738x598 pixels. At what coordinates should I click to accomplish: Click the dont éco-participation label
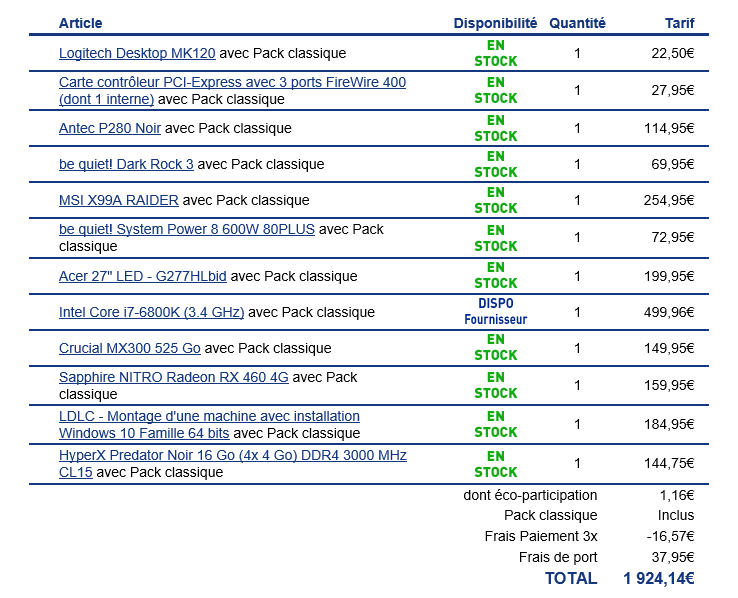point(530,495)
